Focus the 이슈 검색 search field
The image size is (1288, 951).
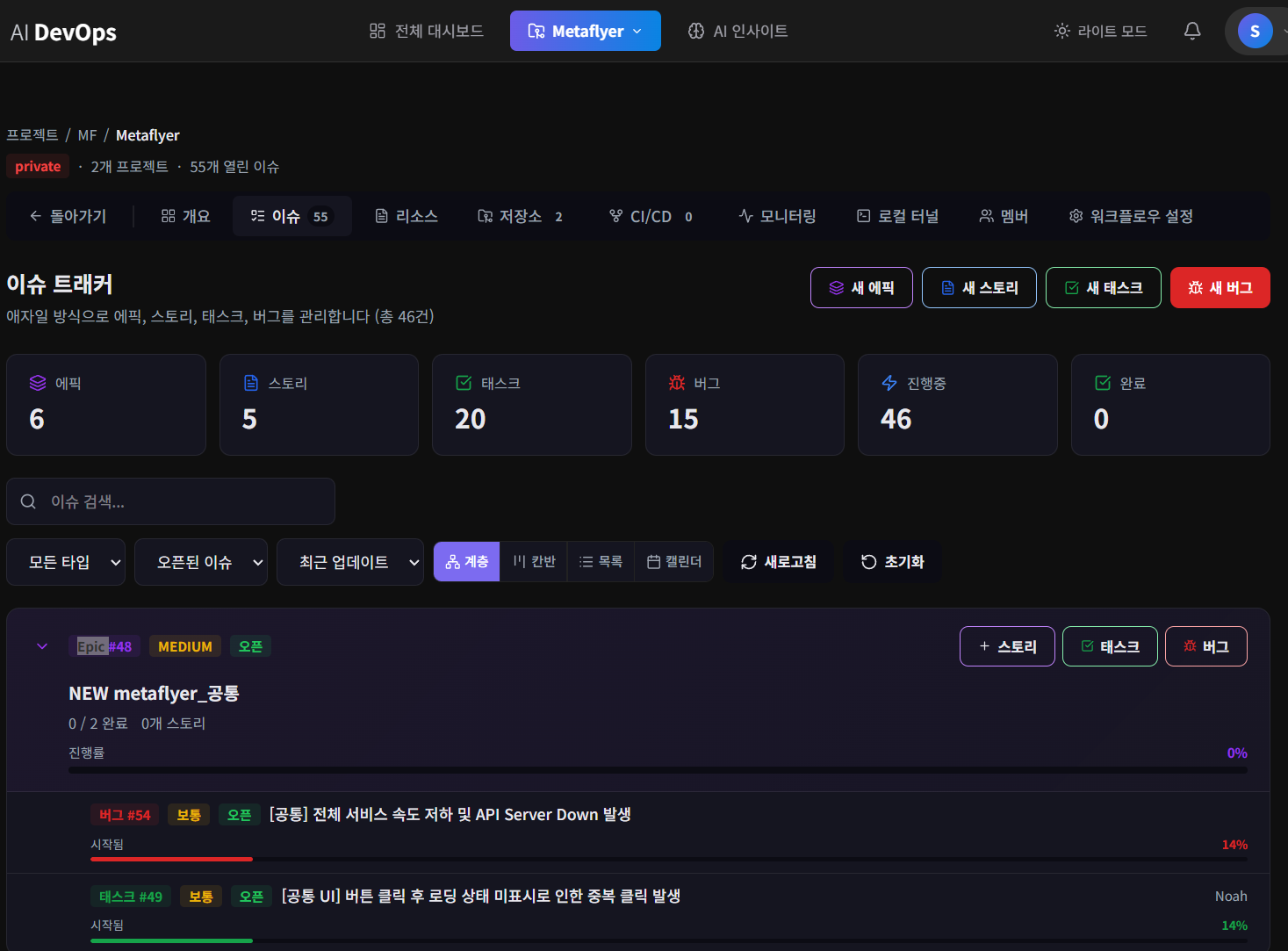pos(170,501)
